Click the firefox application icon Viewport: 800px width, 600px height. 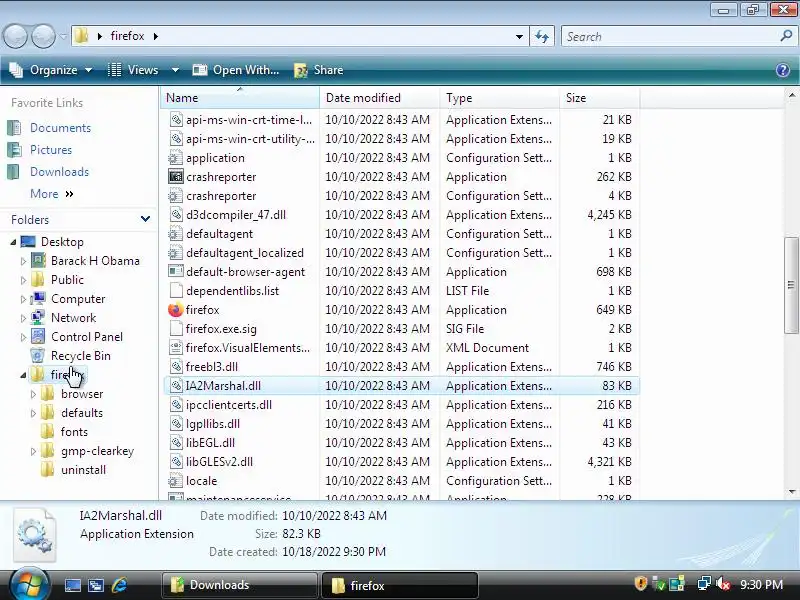point(176,310)
